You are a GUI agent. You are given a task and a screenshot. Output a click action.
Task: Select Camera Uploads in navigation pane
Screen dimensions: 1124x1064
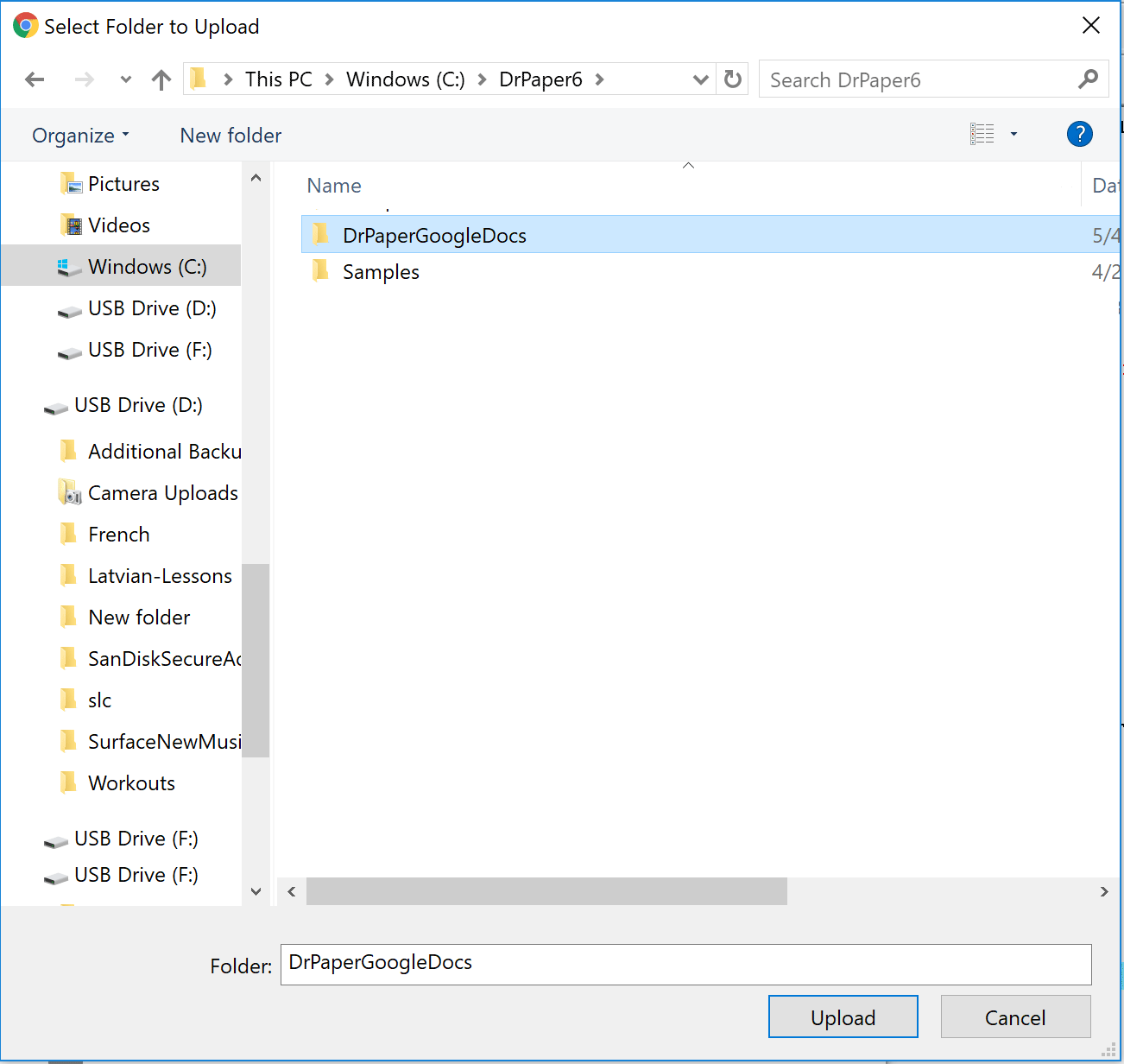click(162, 493)
